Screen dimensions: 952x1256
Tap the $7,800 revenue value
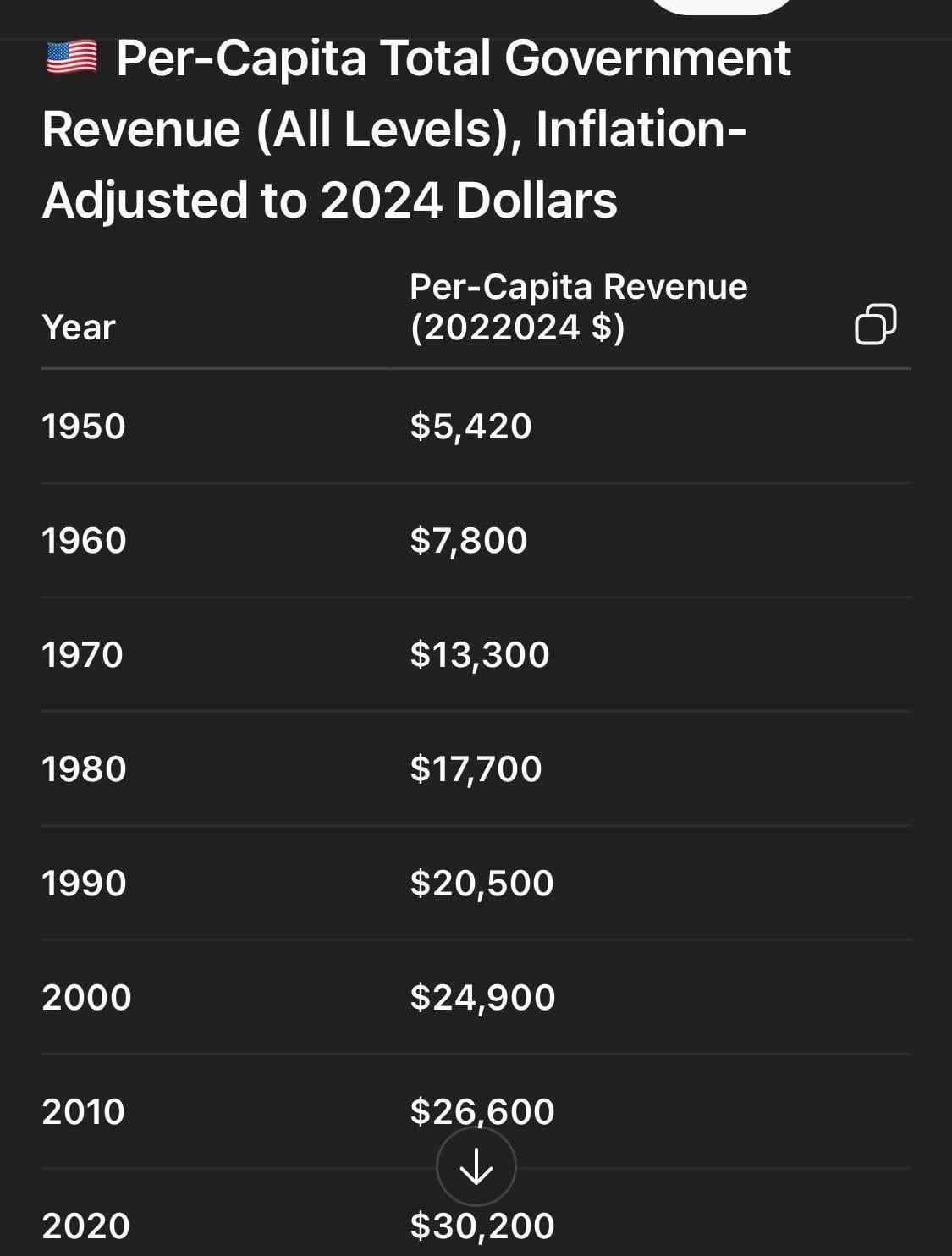coord(469,540)
